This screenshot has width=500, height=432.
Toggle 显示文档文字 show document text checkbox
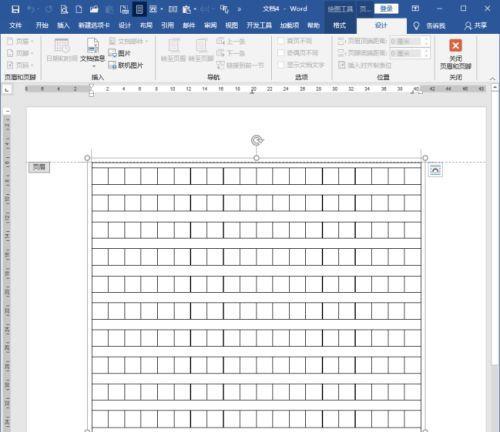[x=281, y=65]
